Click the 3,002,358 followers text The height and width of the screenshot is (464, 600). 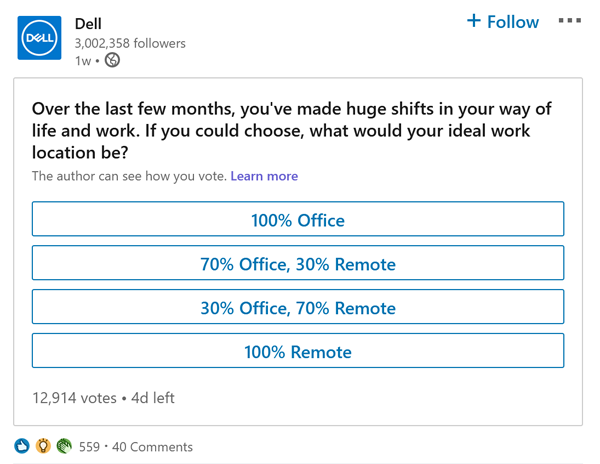(130, 44)
